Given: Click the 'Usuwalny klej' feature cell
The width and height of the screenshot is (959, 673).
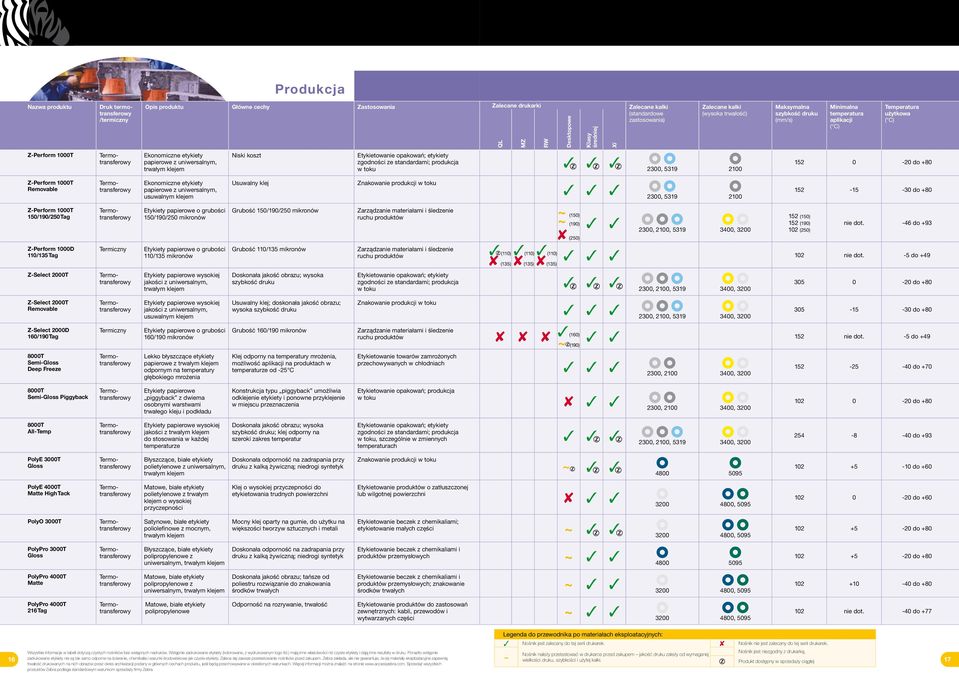Looking at the screenshot, I should click(x=250, y=183).
